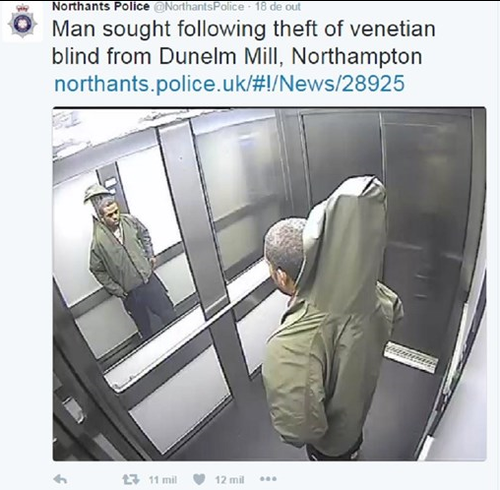Image resolution: width=500 pixels, height=490 pixels.
Task: Follow the northants.police.uk/#!/News/28925 link
Action: 229,83
